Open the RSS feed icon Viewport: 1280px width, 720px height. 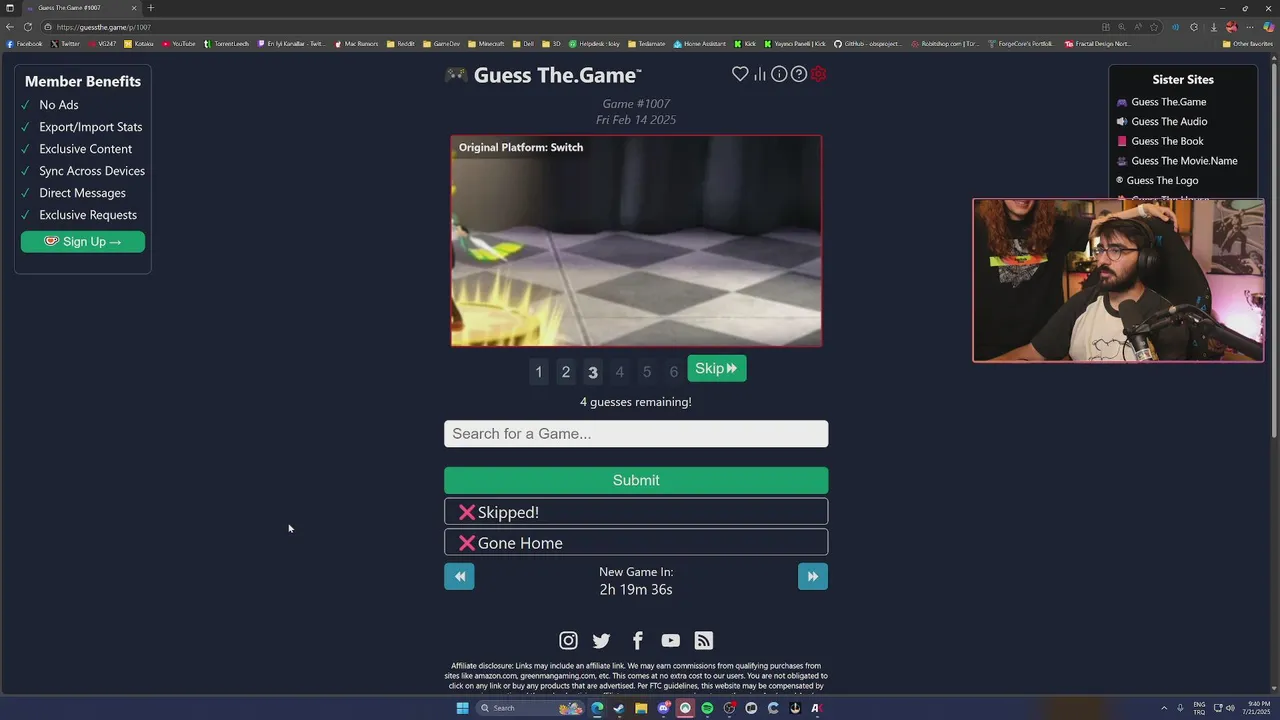(704, 641)
